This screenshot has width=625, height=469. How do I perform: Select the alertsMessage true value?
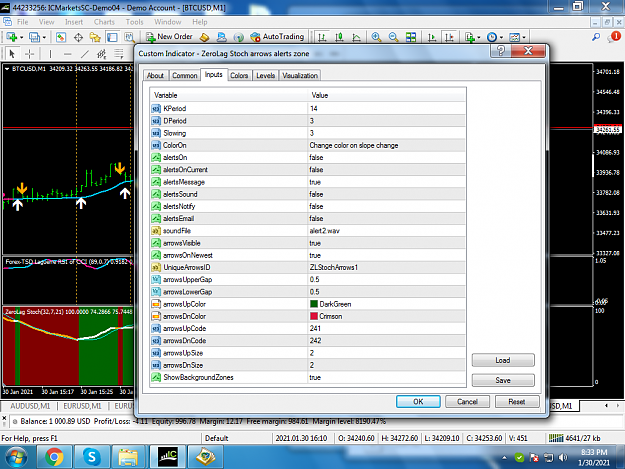[315, 182]
